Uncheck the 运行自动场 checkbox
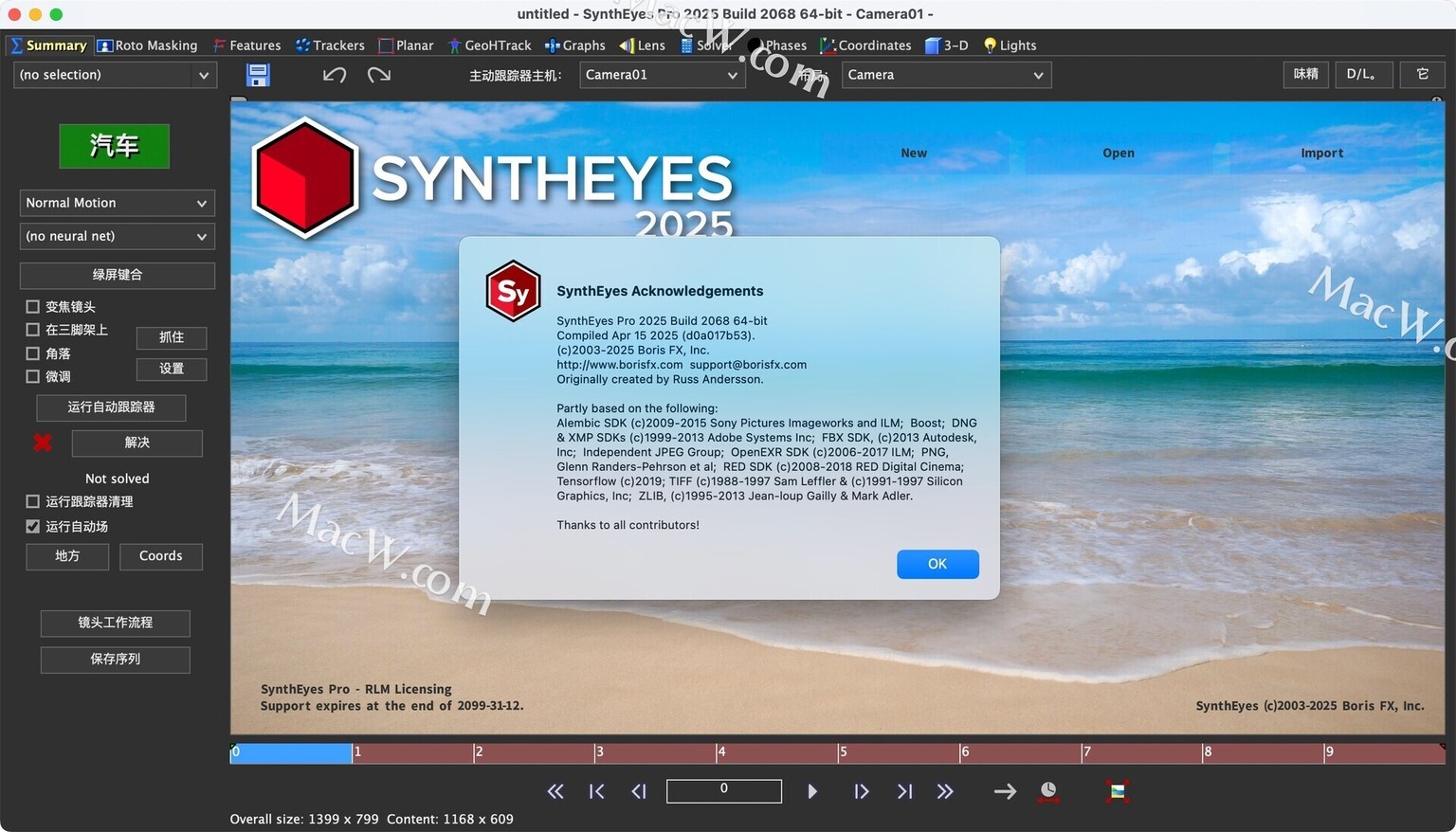The image size is (1456, 832). coord(33,526)
